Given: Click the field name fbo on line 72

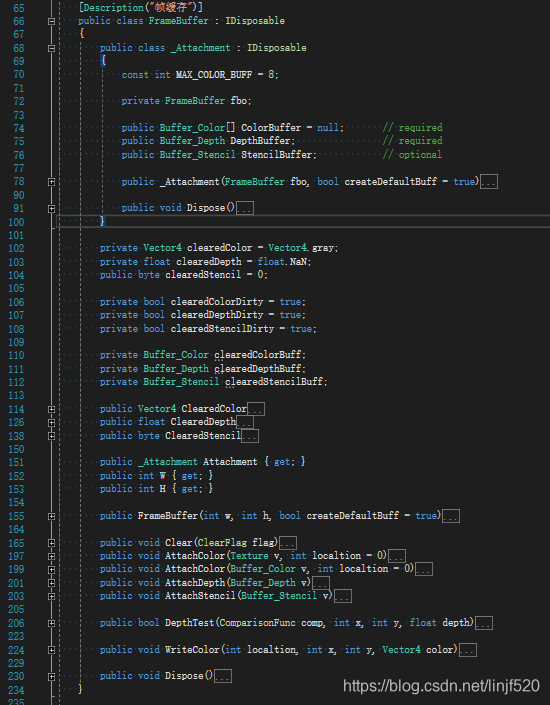Looking at the screenshot, I should [238, 101].
